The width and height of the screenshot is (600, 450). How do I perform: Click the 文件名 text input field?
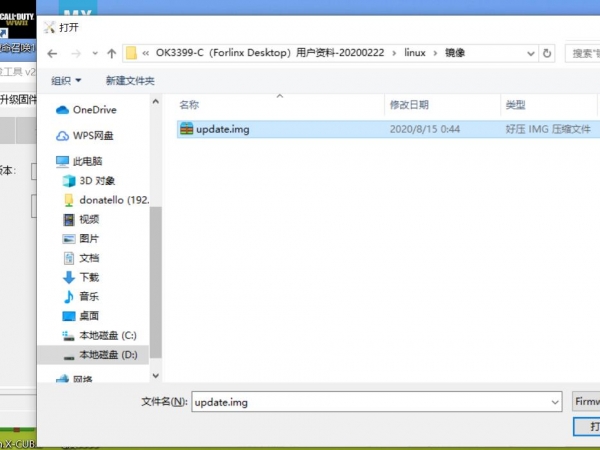(370, 401)
